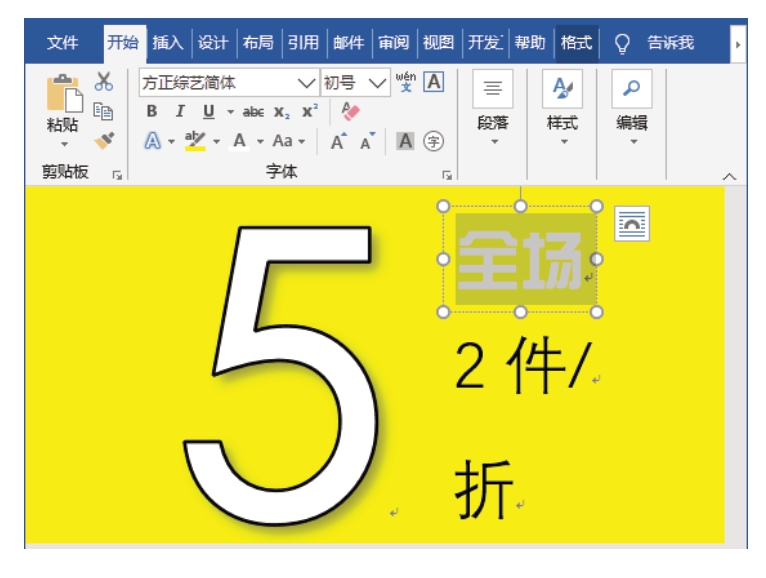Open the 段落 Paragraph group button
This screenshot has height=578, width=766.
[492, 107]
